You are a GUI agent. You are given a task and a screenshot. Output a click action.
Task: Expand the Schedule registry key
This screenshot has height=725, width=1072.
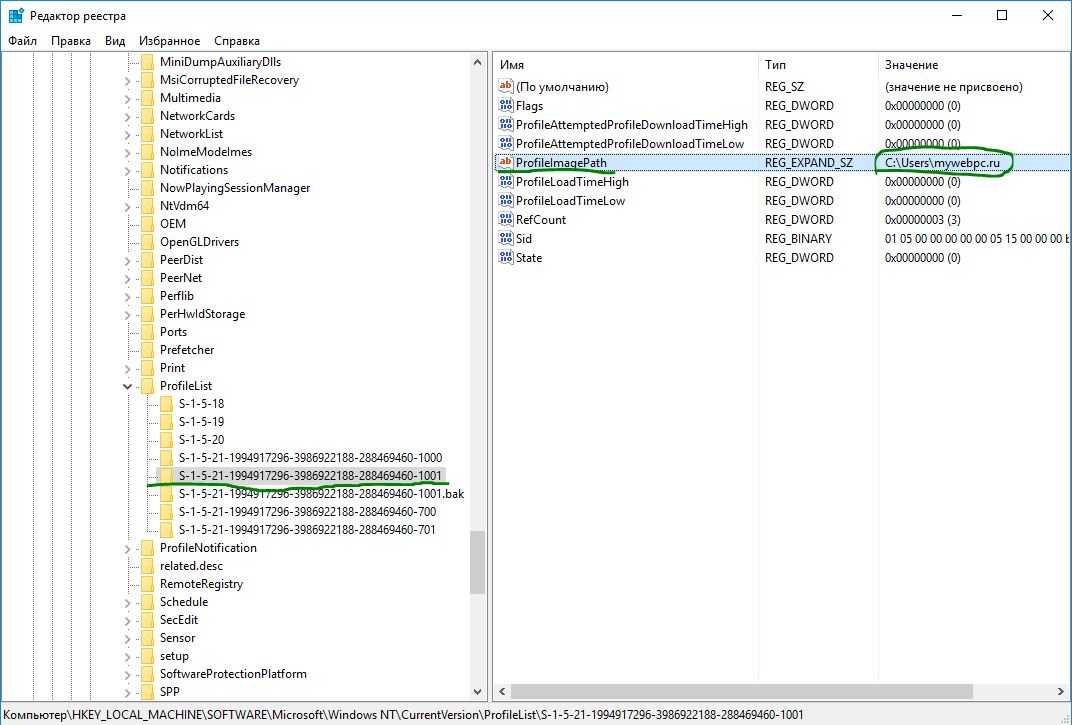[128, 602]
